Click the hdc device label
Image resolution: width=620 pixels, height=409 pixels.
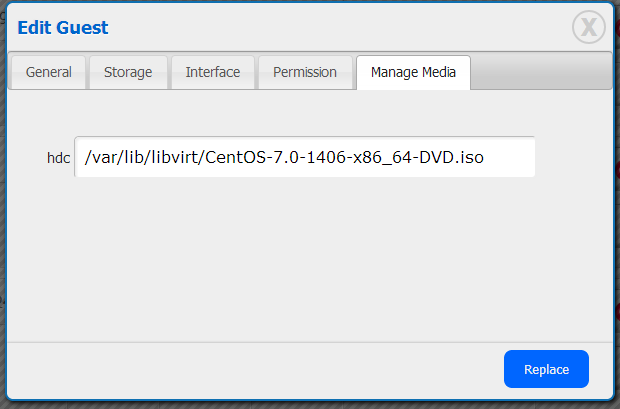coord(58,158)
